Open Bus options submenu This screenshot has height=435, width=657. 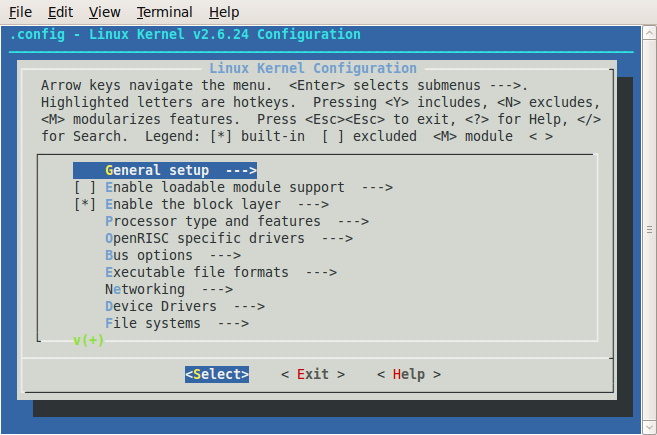pos(173,255)
